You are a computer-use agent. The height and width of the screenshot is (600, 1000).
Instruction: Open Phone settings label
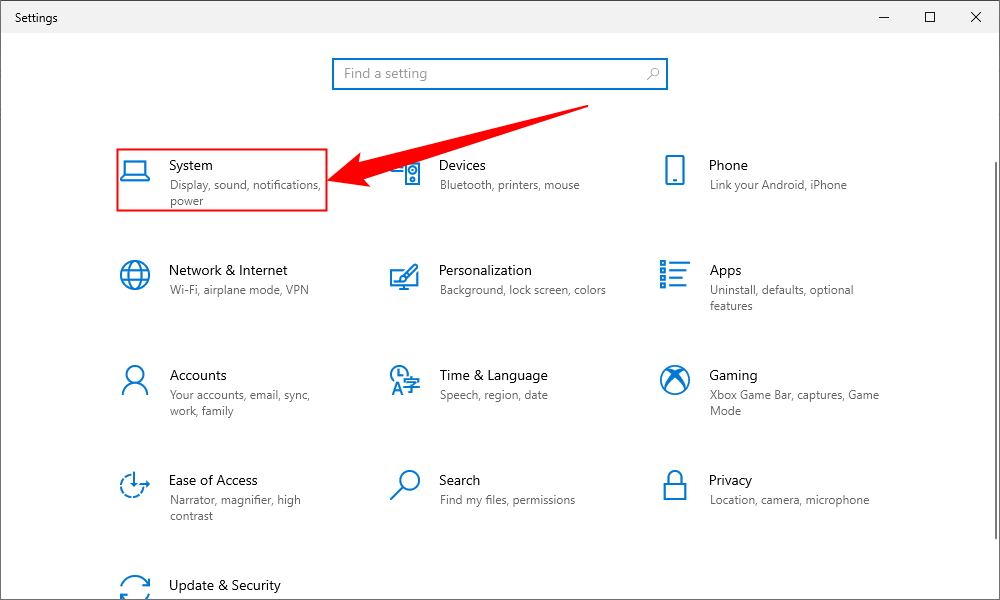pos(728,165)
